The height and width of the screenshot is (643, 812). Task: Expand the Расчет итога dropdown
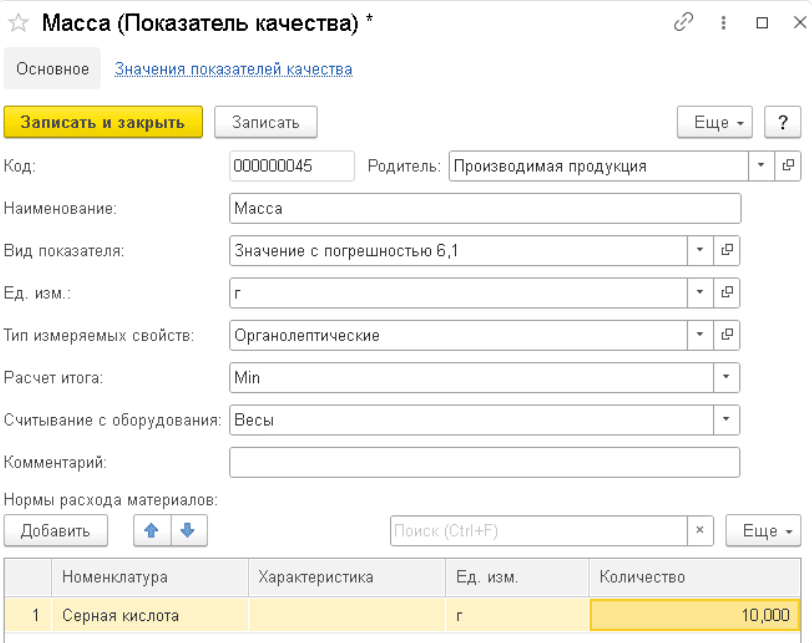pos(726,377)
